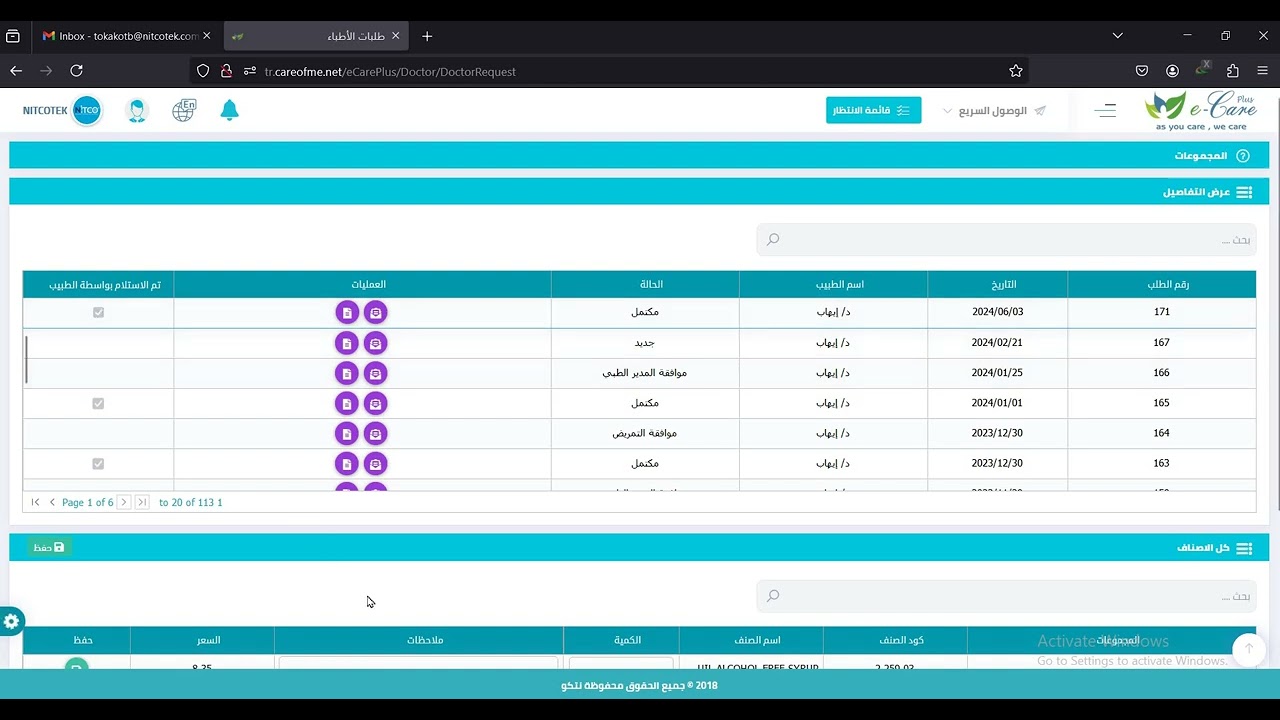Go to previous page of requests

point(52,502)
